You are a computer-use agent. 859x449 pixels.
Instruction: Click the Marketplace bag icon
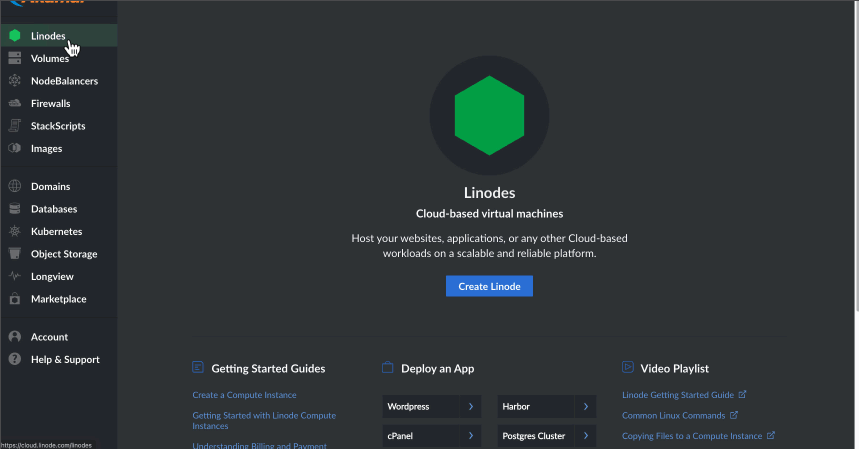[x=14, y=299]
